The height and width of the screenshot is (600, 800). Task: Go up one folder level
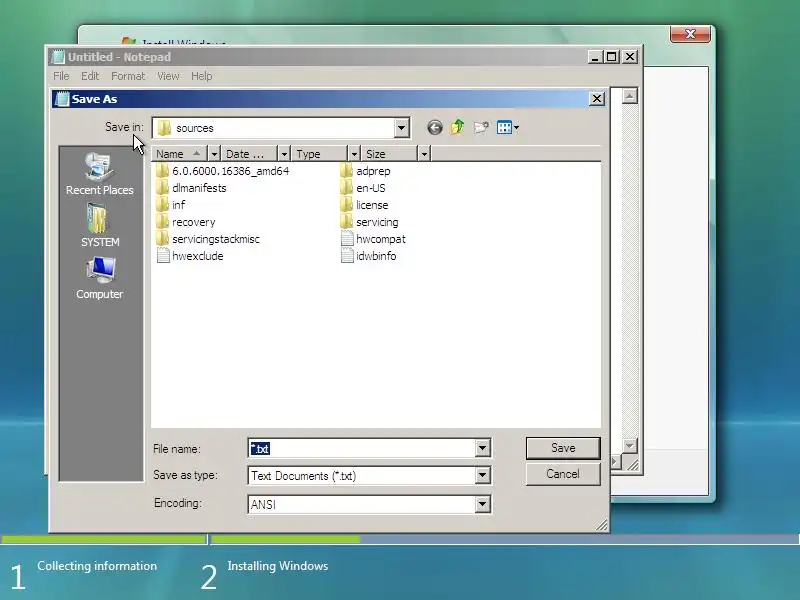(x=458, y=127)
